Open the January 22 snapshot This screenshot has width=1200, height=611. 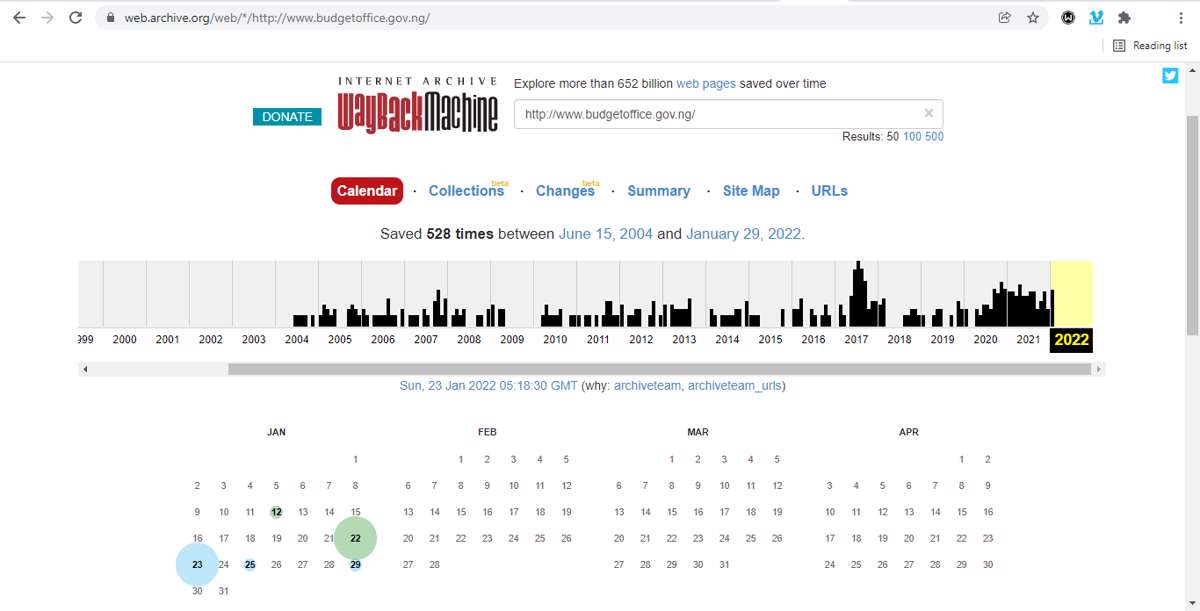tap(355, 538)
